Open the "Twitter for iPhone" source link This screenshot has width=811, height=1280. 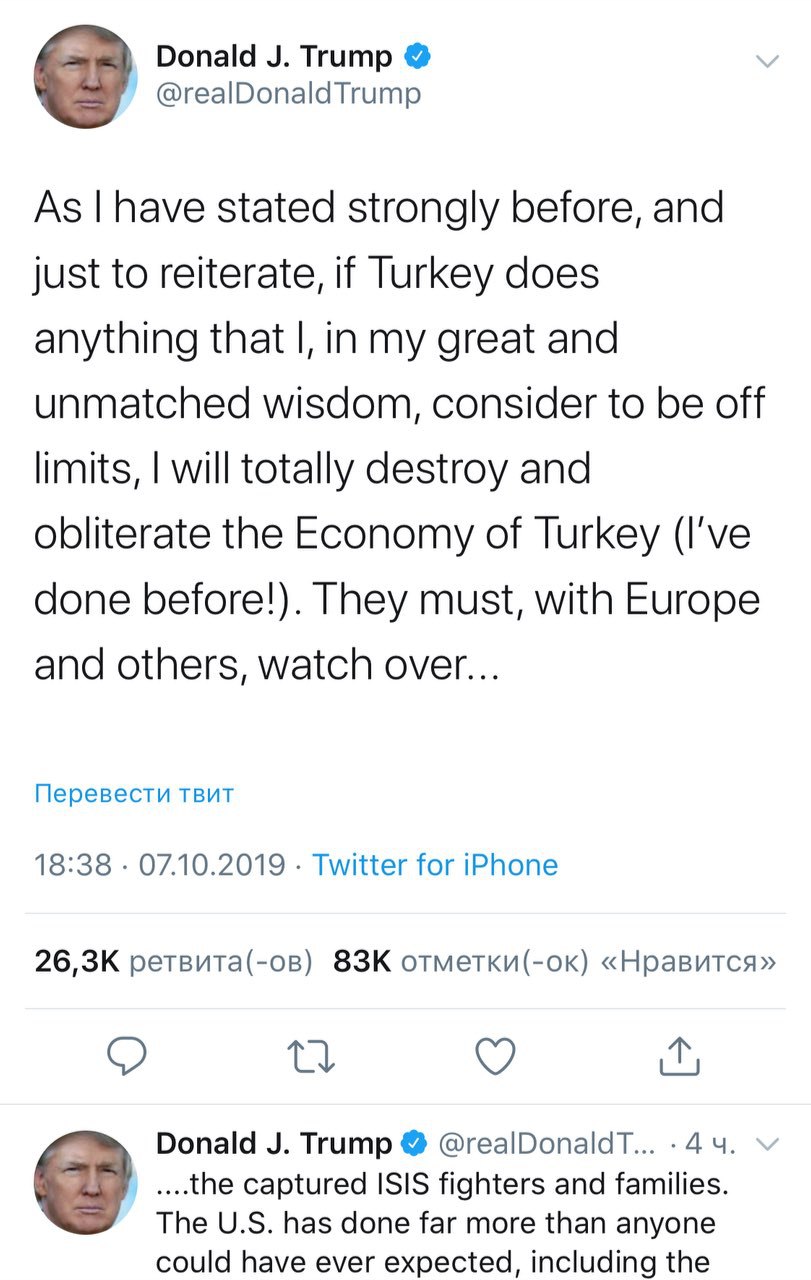pyautogui.click(x=435, y=864)
